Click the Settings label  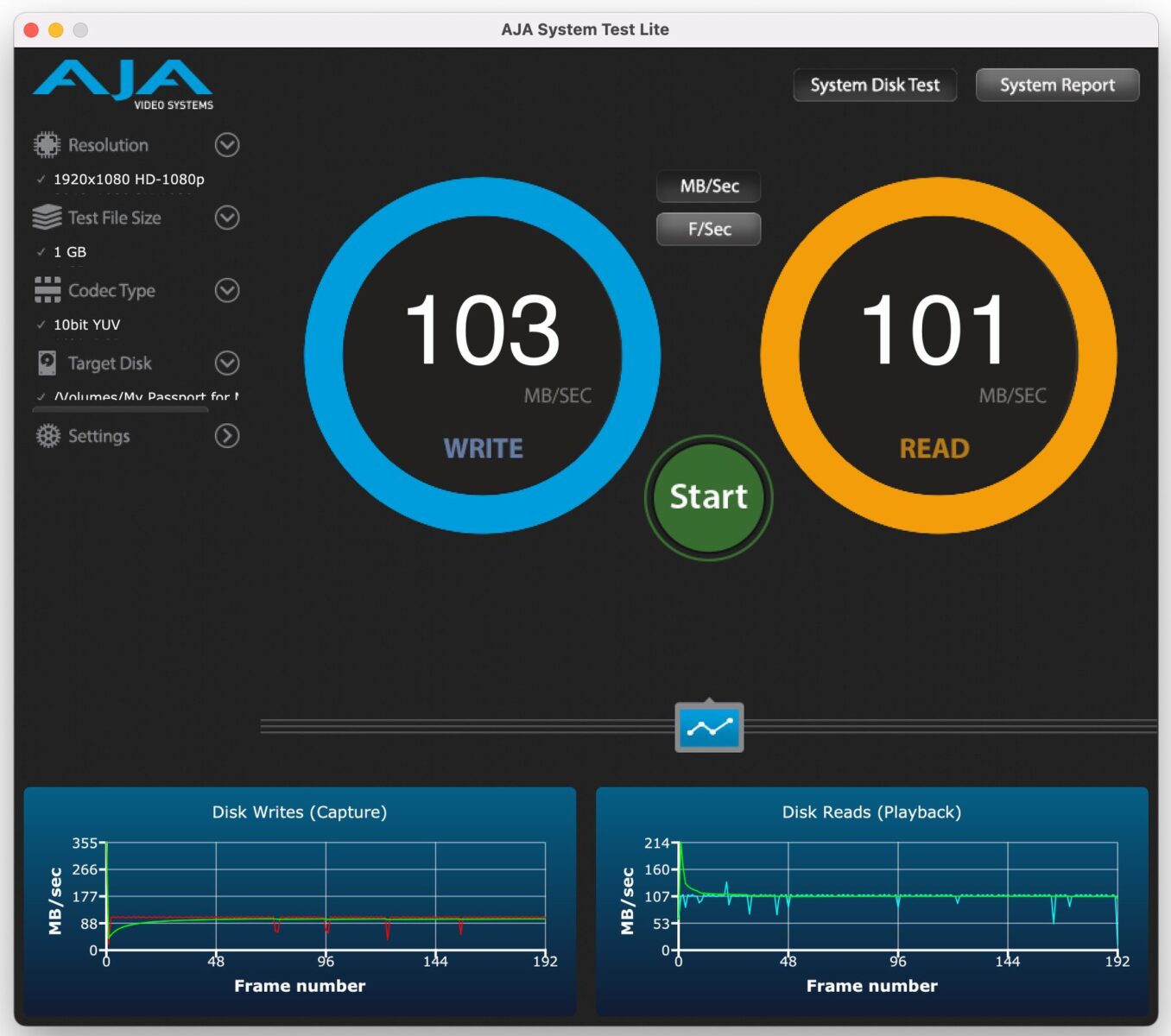[x=98, y=436]
